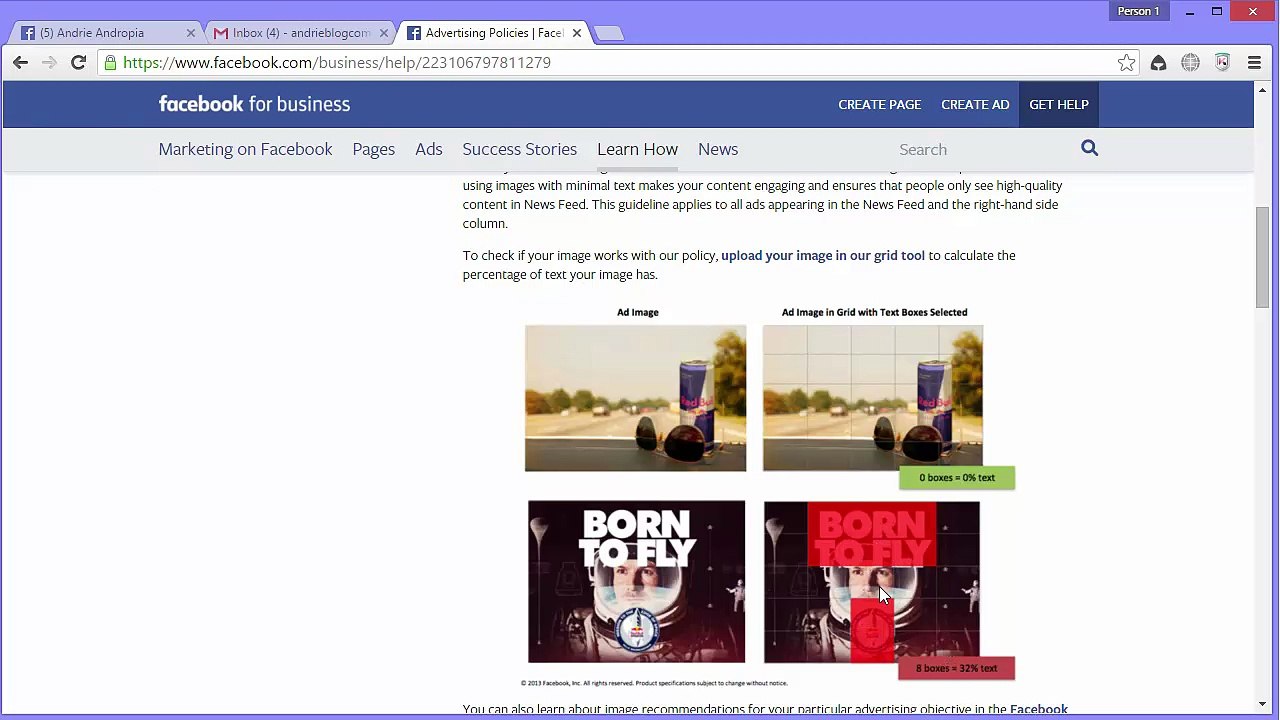Click the Facebook link at page bottom
The height and width of the screenshot is (720, 1280).
pyautogui.click(x=1039, y=709)
